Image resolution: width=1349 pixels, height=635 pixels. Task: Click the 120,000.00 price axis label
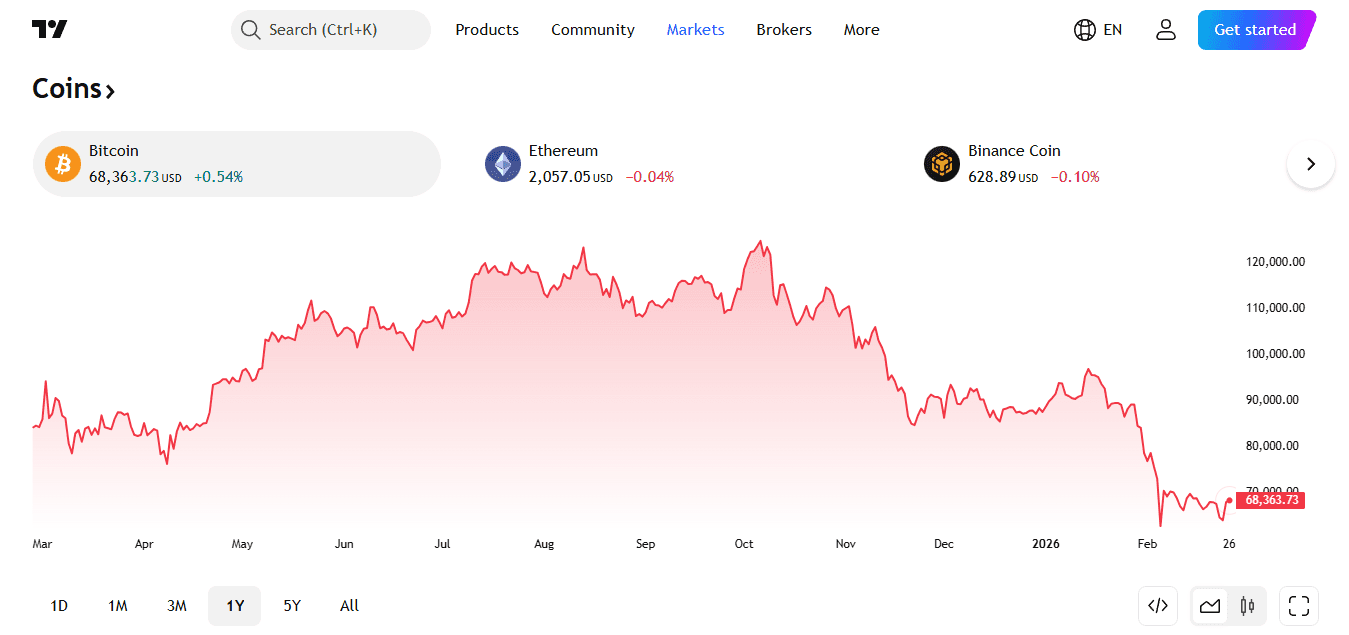tap(1275, 262)
